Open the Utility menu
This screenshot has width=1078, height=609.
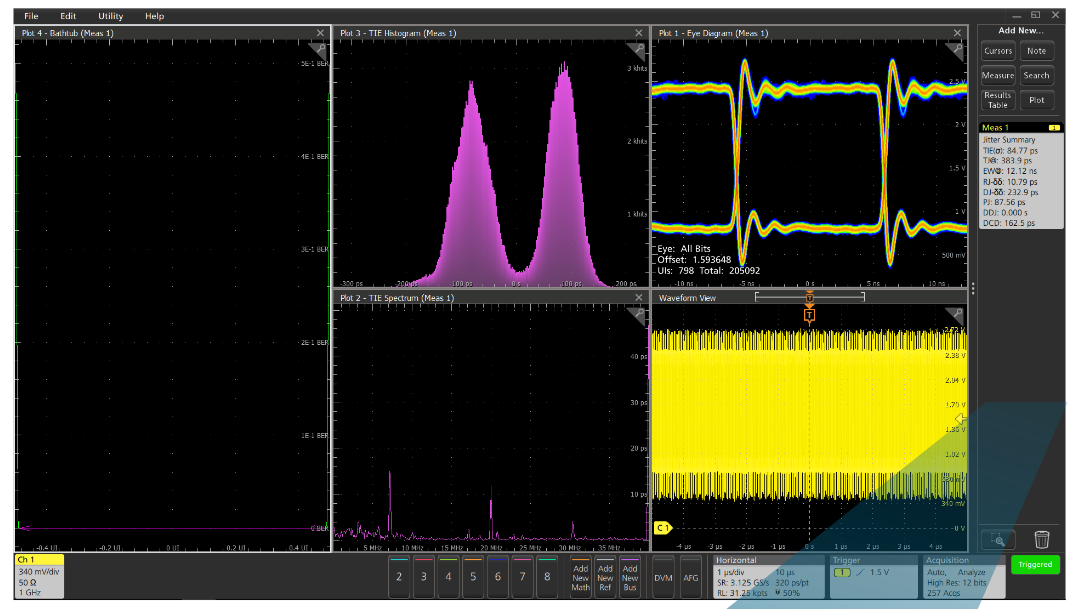click(x=110, y=16)
